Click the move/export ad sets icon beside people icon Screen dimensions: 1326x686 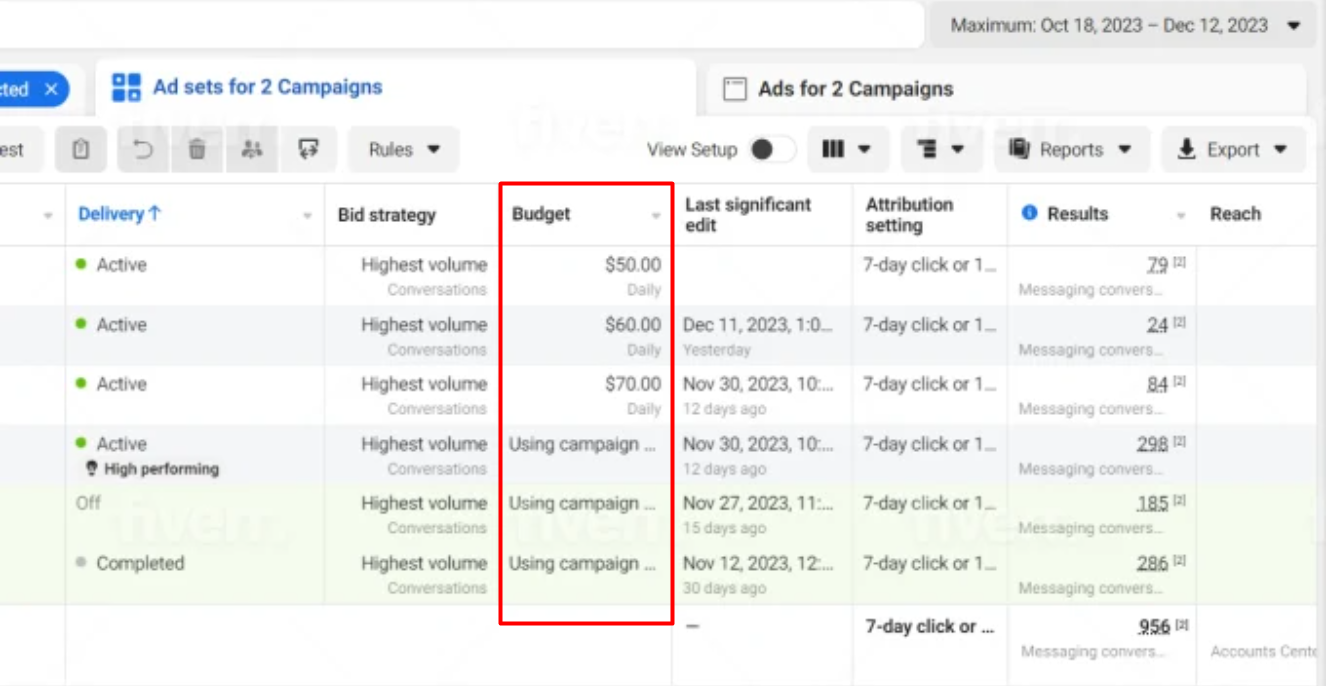click(x=308, y=150)
